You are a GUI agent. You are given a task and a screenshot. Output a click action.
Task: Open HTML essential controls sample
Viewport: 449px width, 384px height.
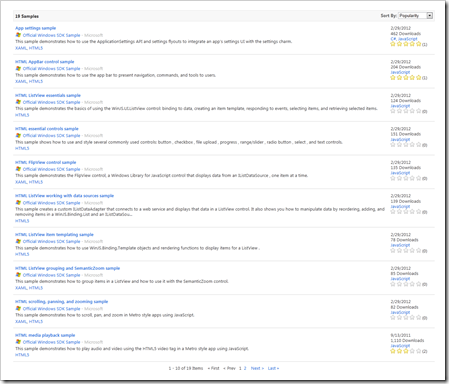coord(47,129)
